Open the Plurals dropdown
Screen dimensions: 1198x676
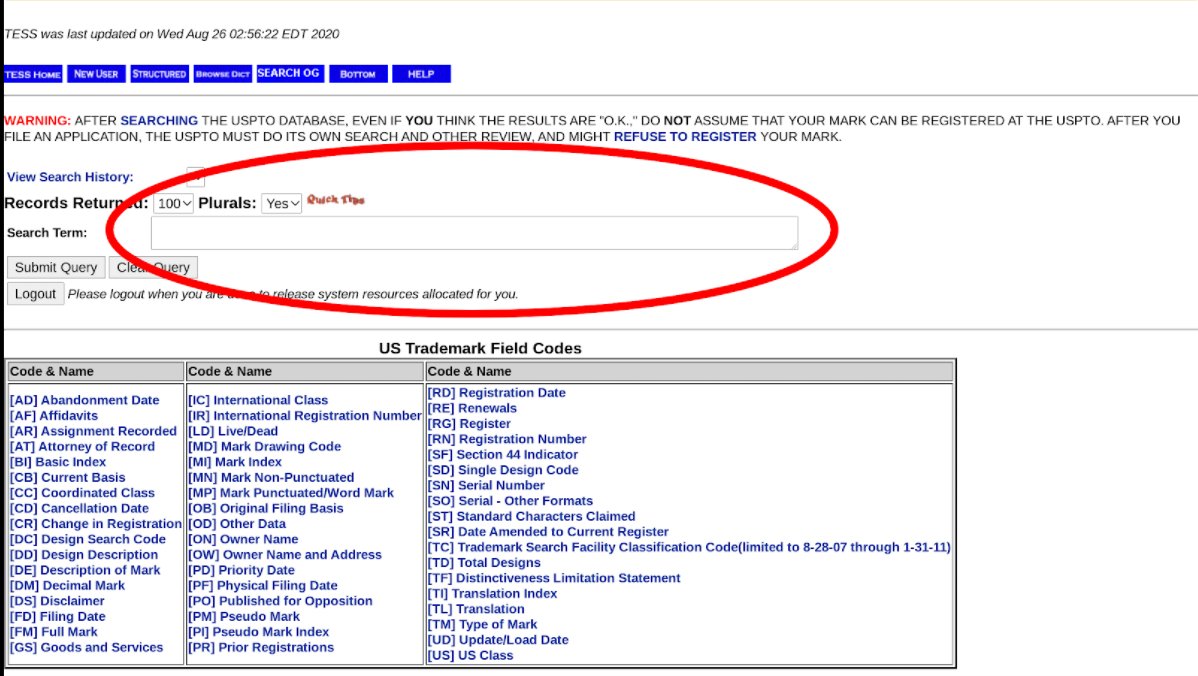click(x=282, y=203)
